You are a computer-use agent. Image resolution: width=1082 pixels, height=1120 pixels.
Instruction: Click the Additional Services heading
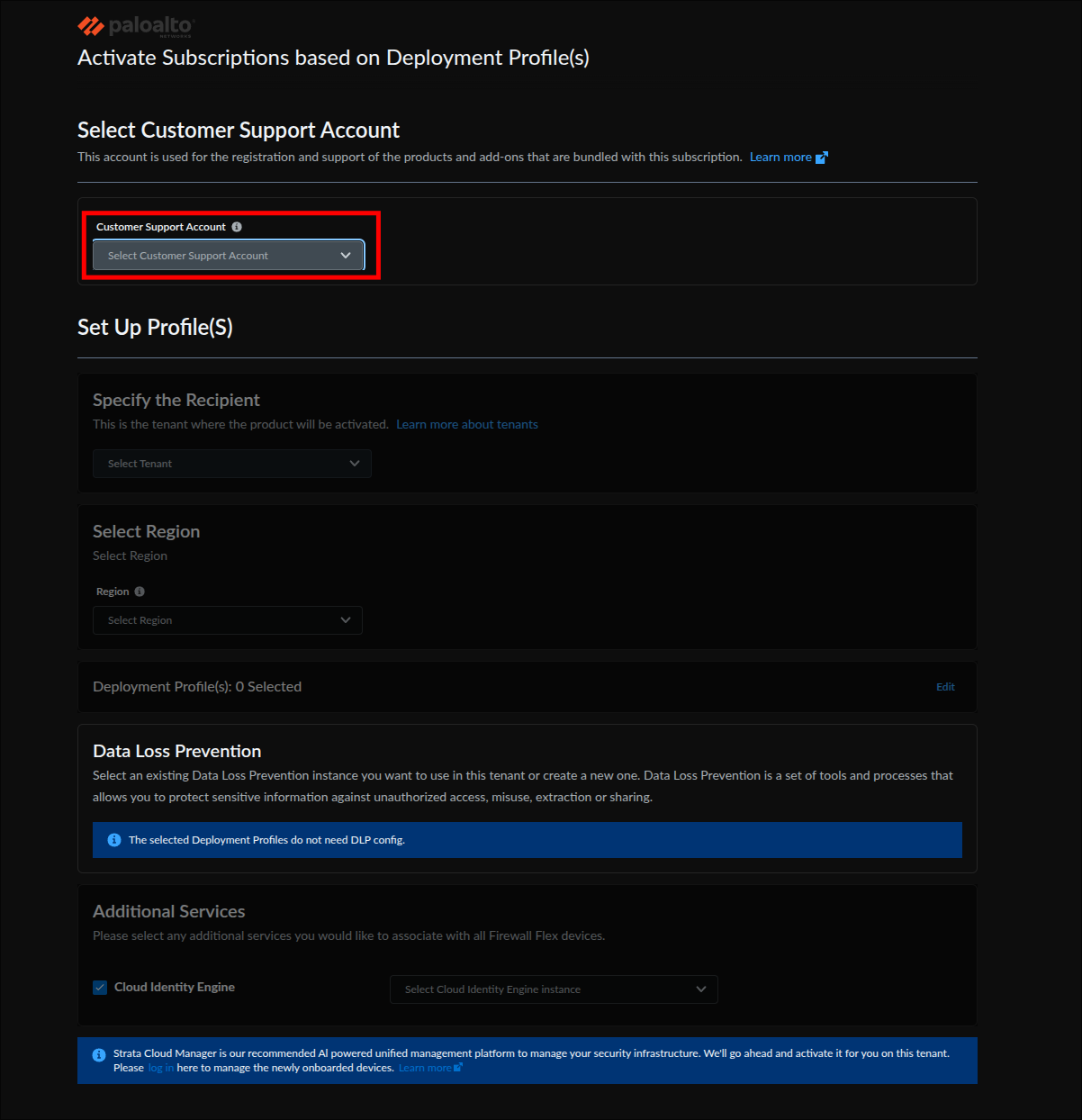(x=169, y=911)
